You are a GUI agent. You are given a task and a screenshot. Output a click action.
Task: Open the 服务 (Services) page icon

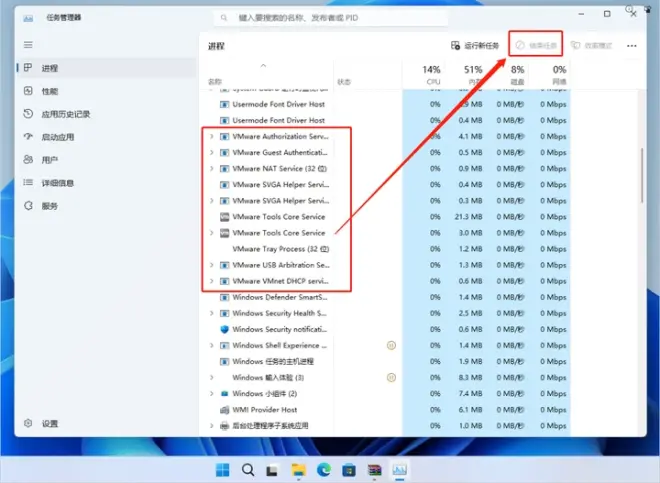tap(28, 205)
